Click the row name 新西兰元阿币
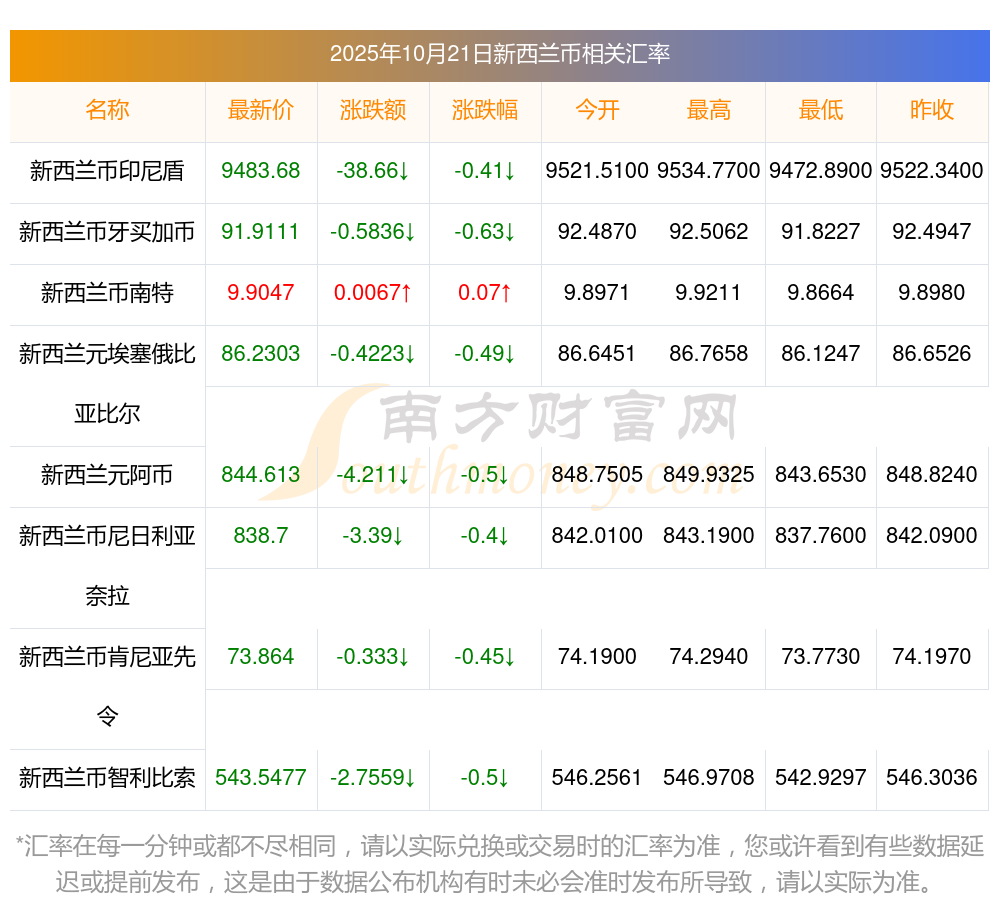 [107, 475]
